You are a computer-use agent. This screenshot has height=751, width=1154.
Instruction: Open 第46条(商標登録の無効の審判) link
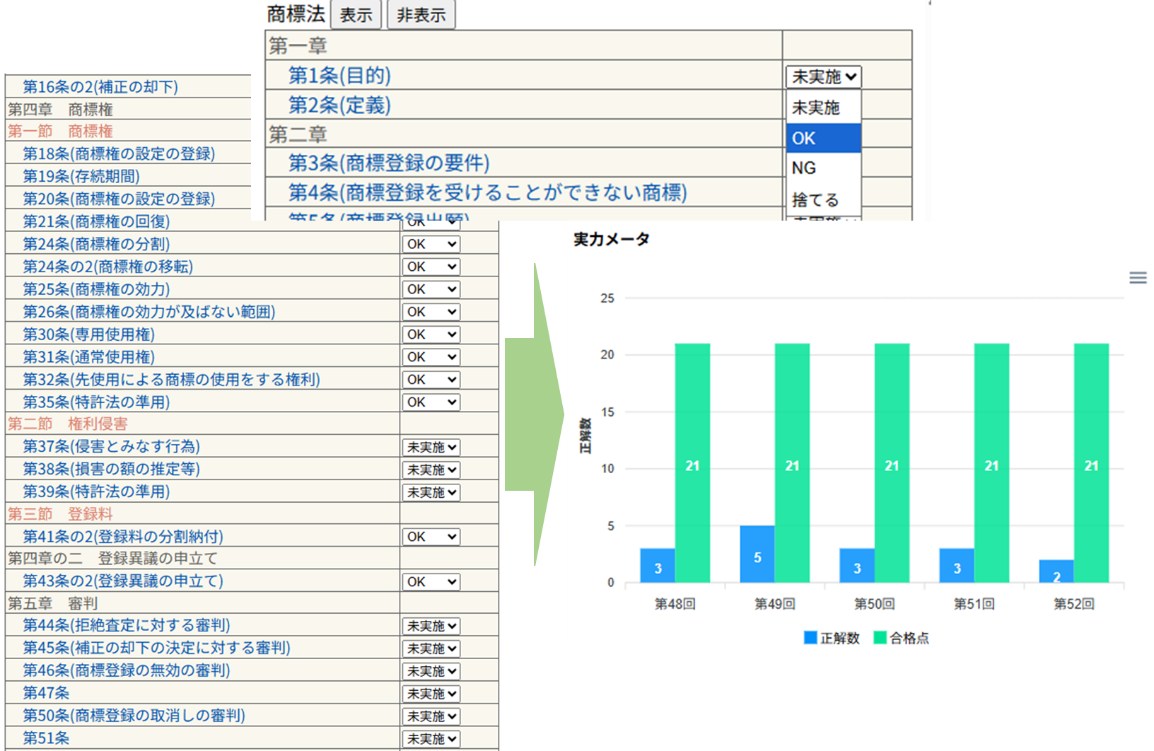tap(126, 670)
